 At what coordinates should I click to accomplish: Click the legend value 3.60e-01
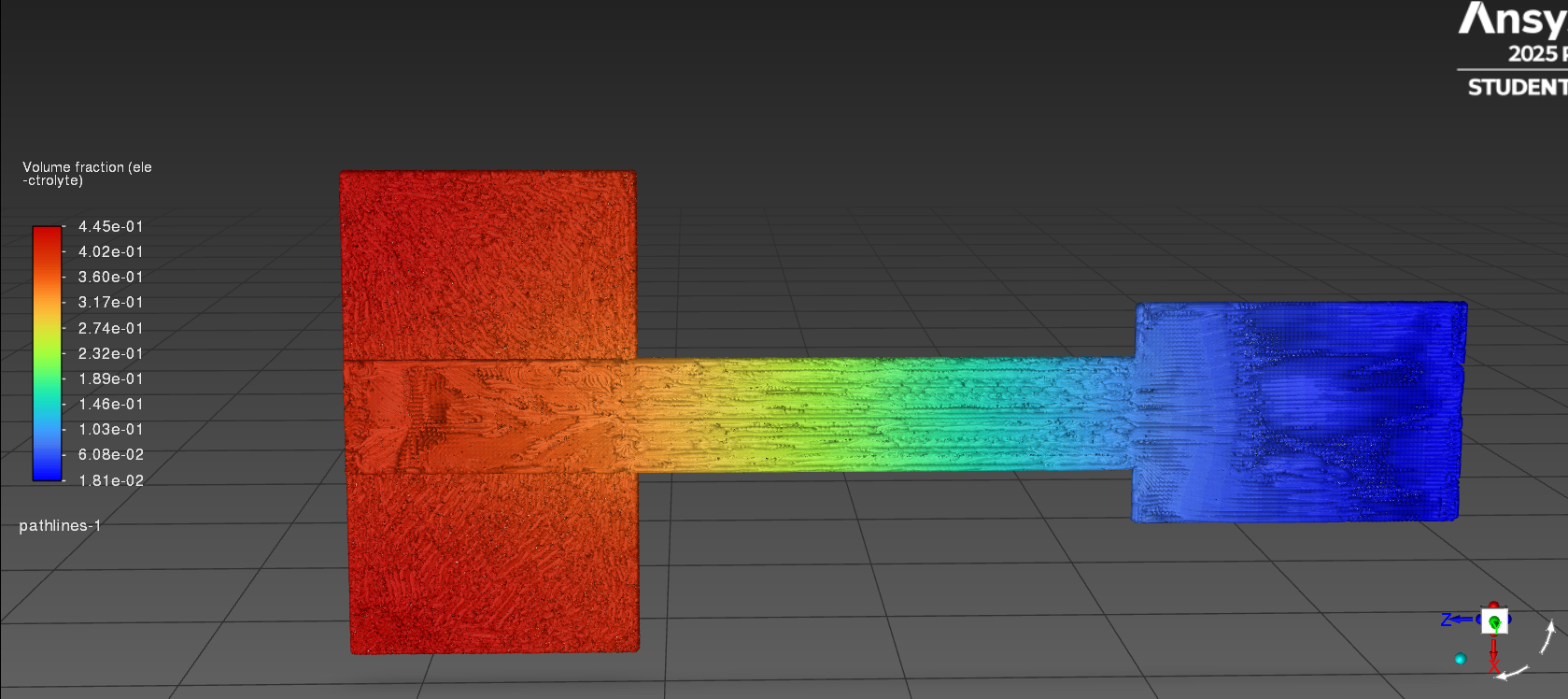click(111, 277)
